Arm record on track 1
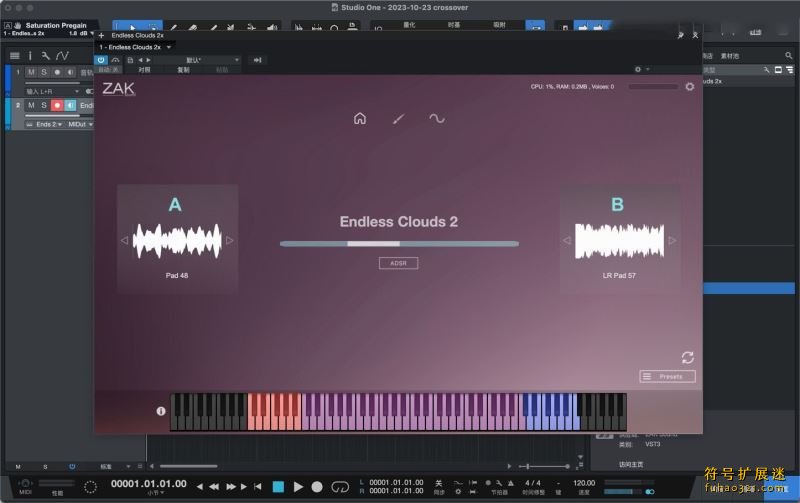This screenshot has height=503, width=800. tap(57, 72)
